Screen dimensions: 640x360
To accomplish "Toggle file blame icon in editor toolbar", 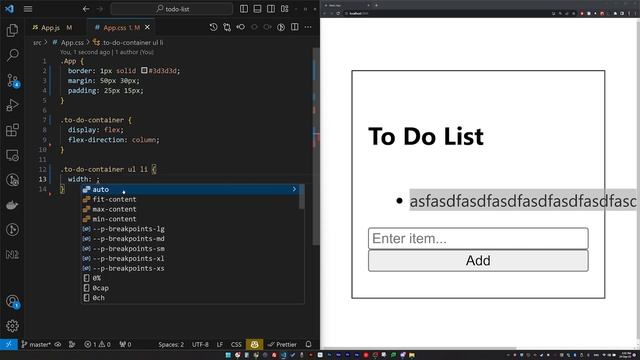I will coord(281,27).
